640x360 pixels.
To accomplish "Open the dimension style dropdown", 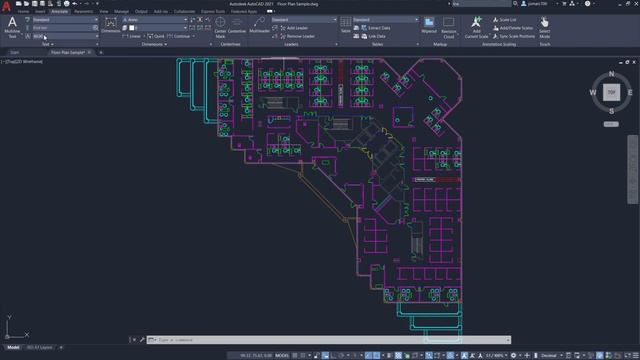I will point(155,20).
